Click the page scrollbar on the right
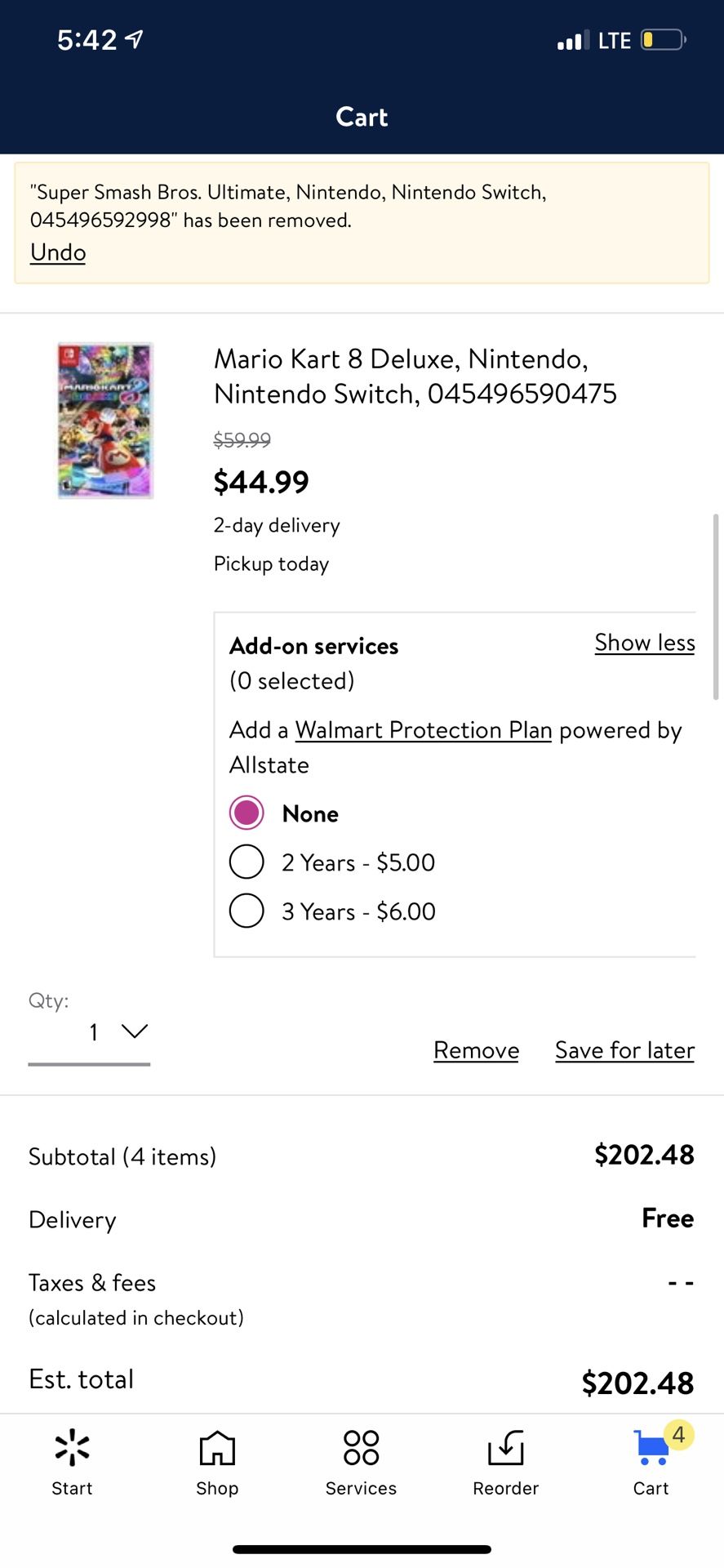 [x=716, y=607]
